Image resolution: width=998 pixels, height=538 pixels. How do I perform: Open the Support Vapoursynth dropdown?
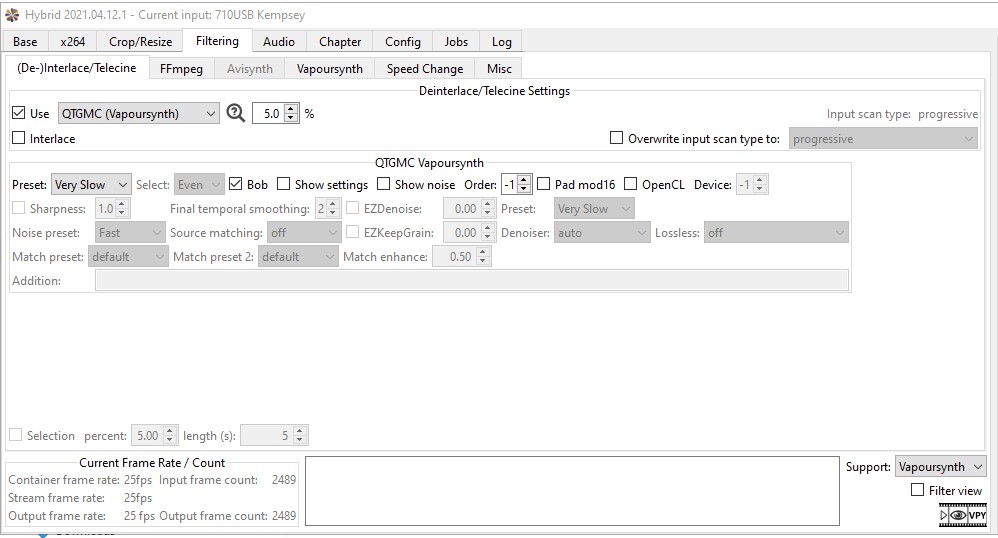(940, 467)
